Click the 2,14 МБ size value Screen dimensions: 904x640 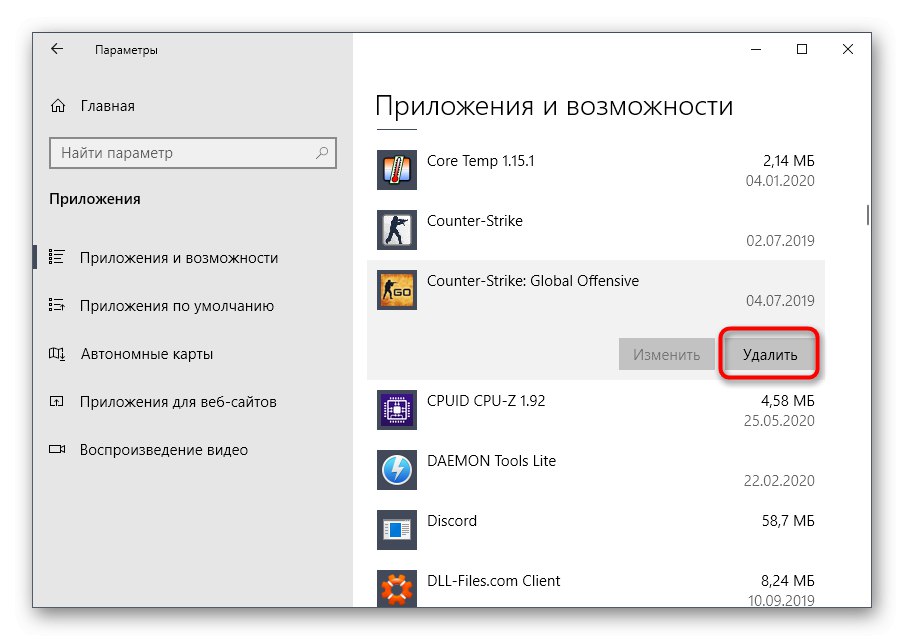coord(789,160)
